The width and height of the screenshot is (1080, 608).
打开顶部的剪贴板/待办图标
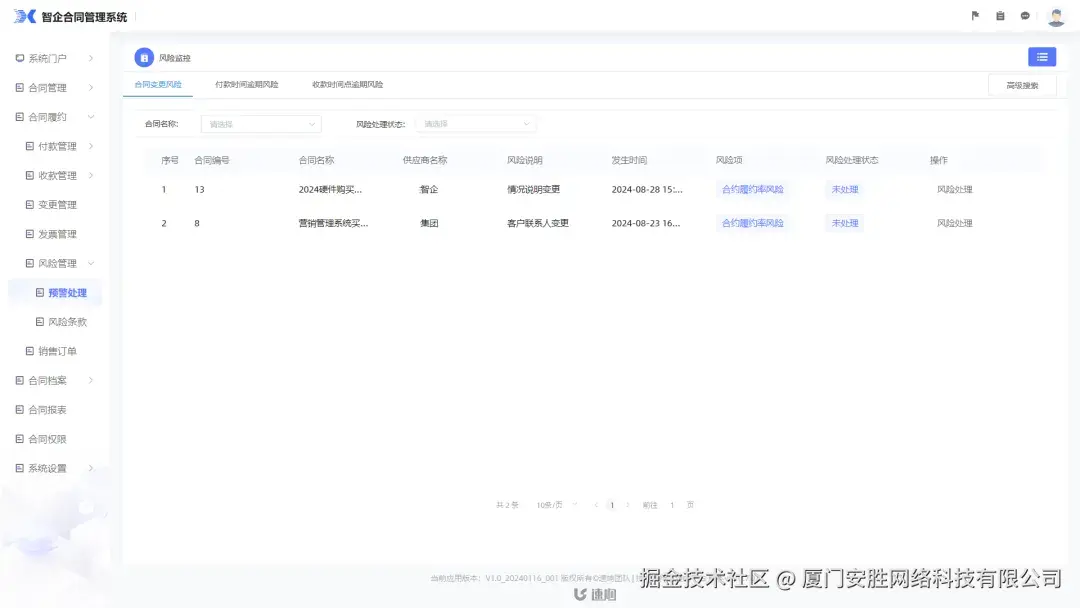coord(999,15)
